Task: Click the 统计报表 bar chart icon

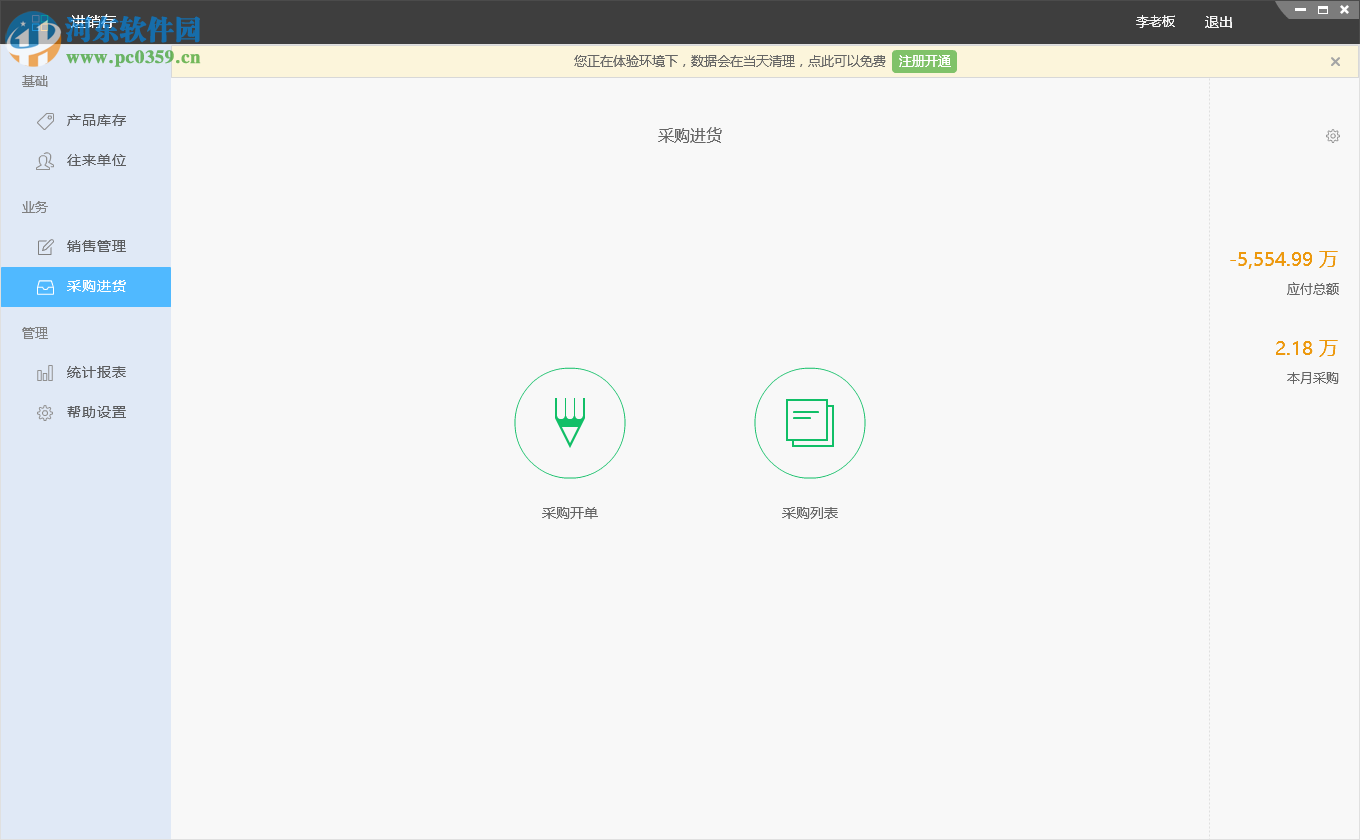Action: tap(45, 373)
